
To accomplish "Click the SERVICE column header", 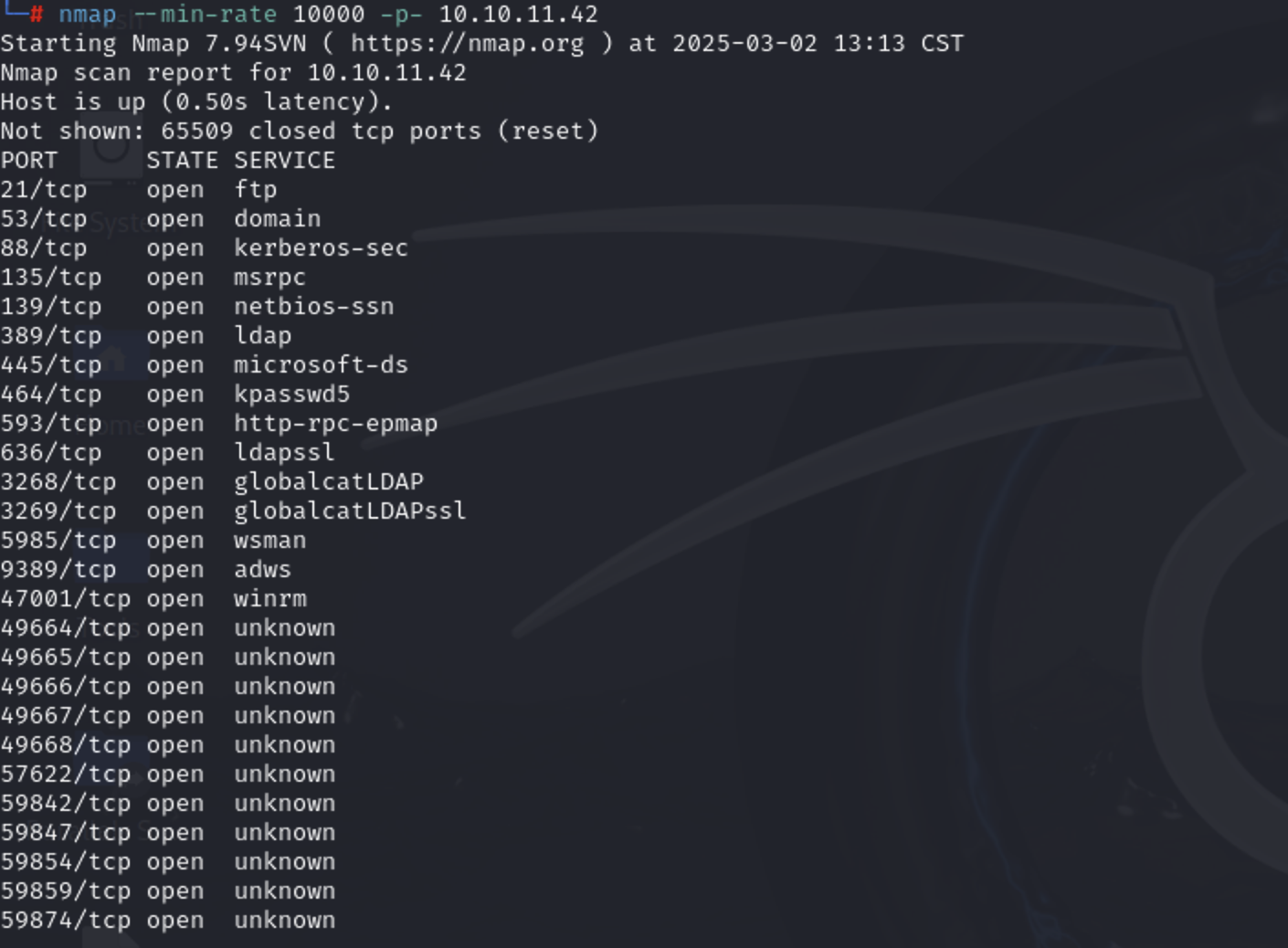I will pyautogui.click(x=284, y=161).
